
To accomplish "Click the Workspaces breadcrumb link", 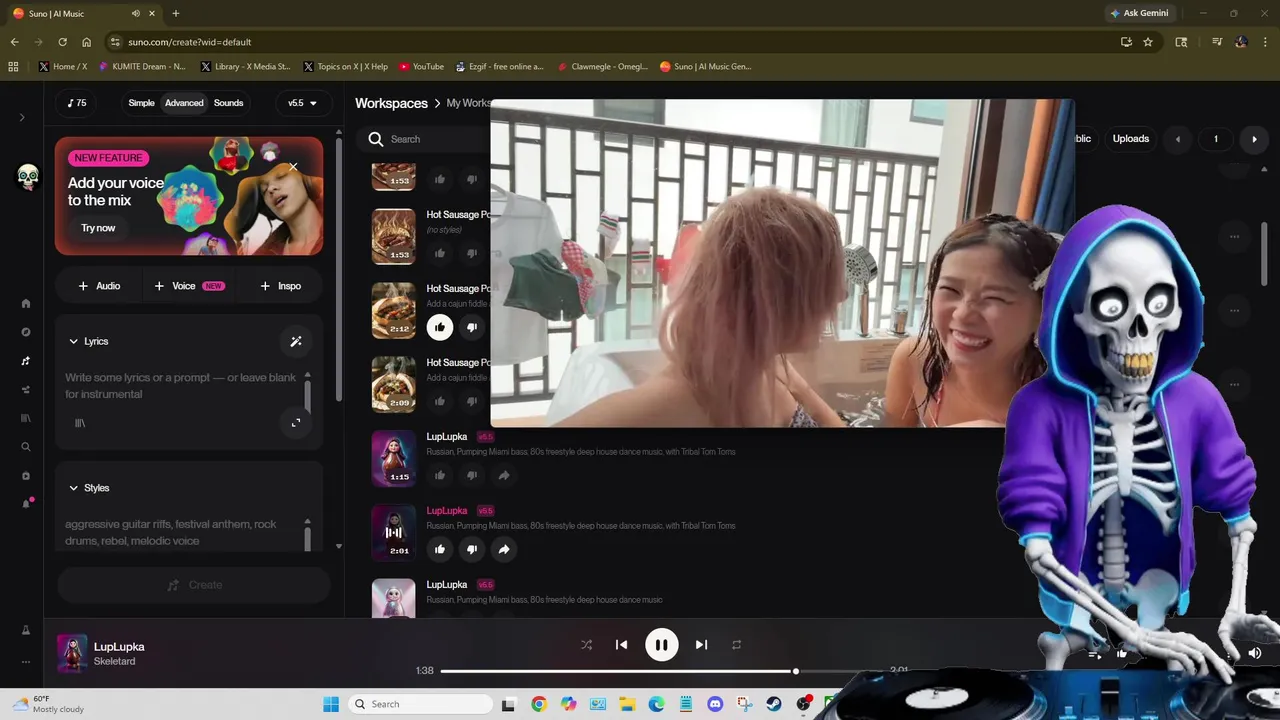I will (391, 103).
